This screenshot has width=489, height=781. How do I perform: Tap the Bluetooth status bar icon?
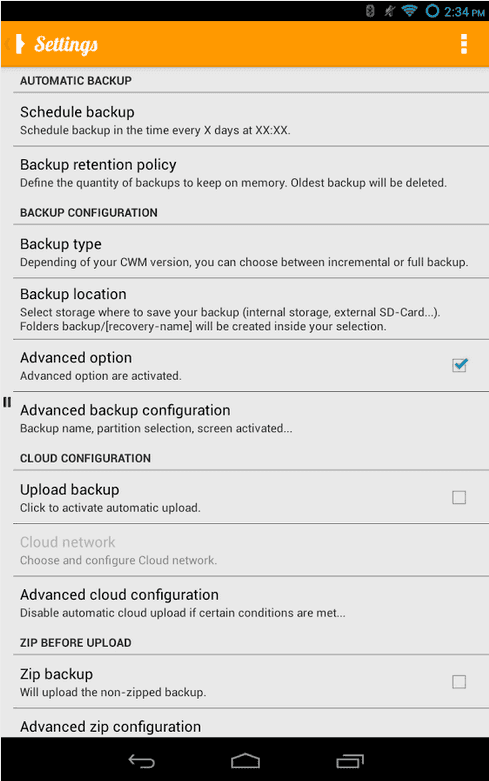click(x=370, y=10)
